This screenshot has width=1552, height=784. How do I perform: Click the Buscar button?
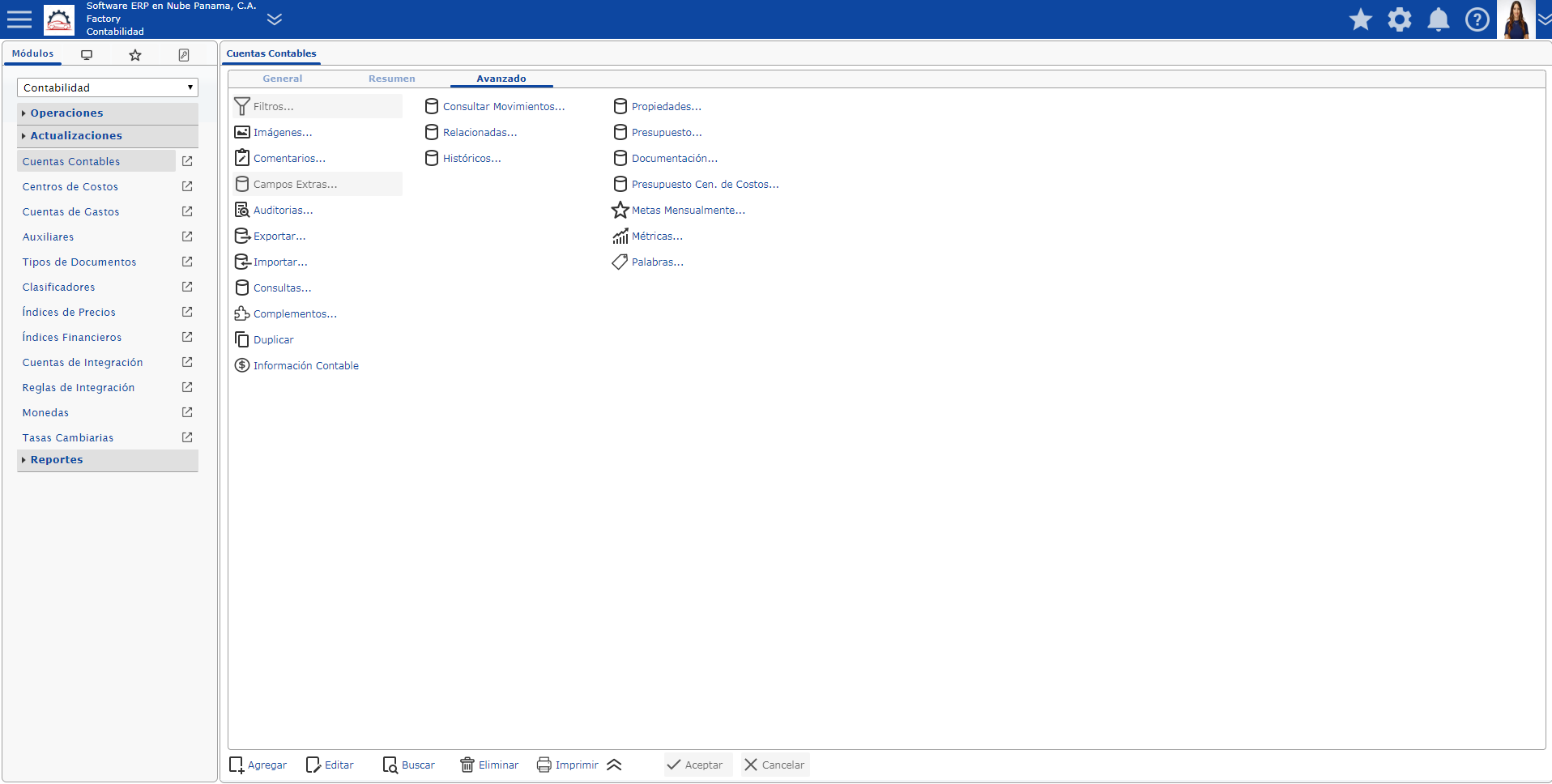(409, 765)
